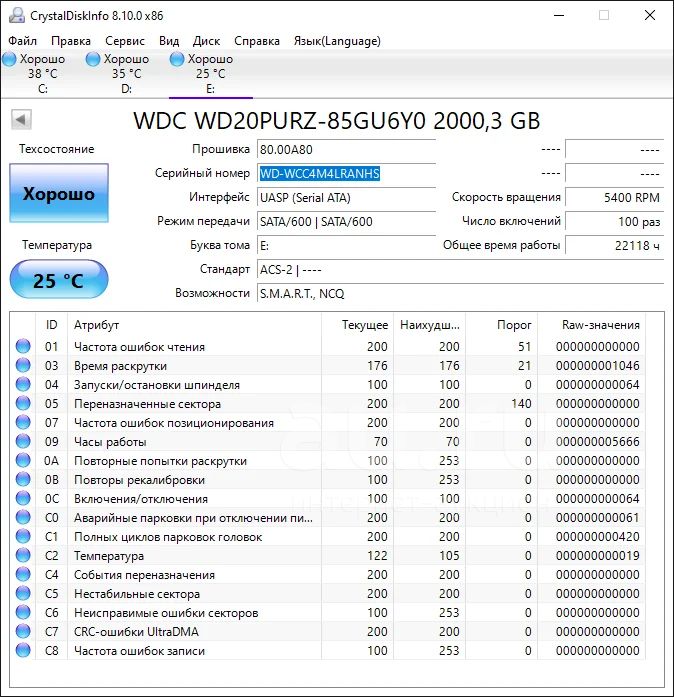674x697 pixels.
Task: Click the previous disk arrow button
Action: pyautogui.click(x=21, y=119)
